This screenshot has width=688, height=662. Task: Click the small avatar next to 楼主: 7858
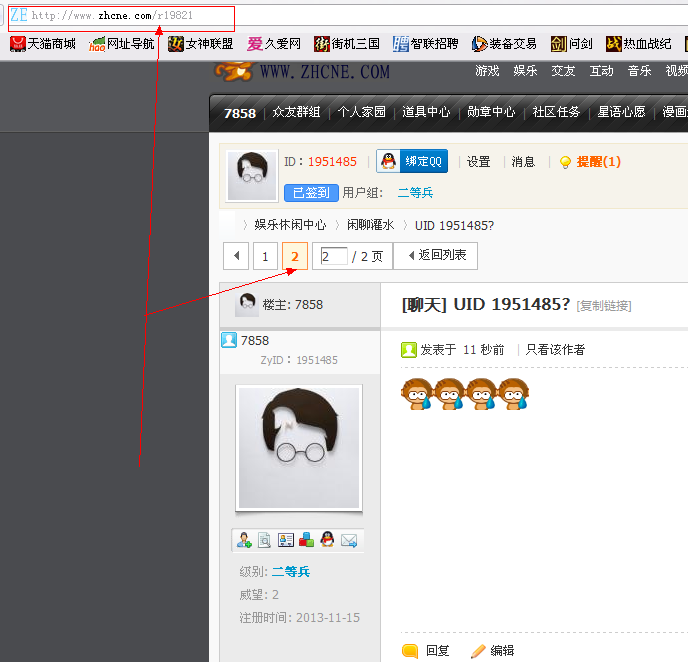[247, 304]
